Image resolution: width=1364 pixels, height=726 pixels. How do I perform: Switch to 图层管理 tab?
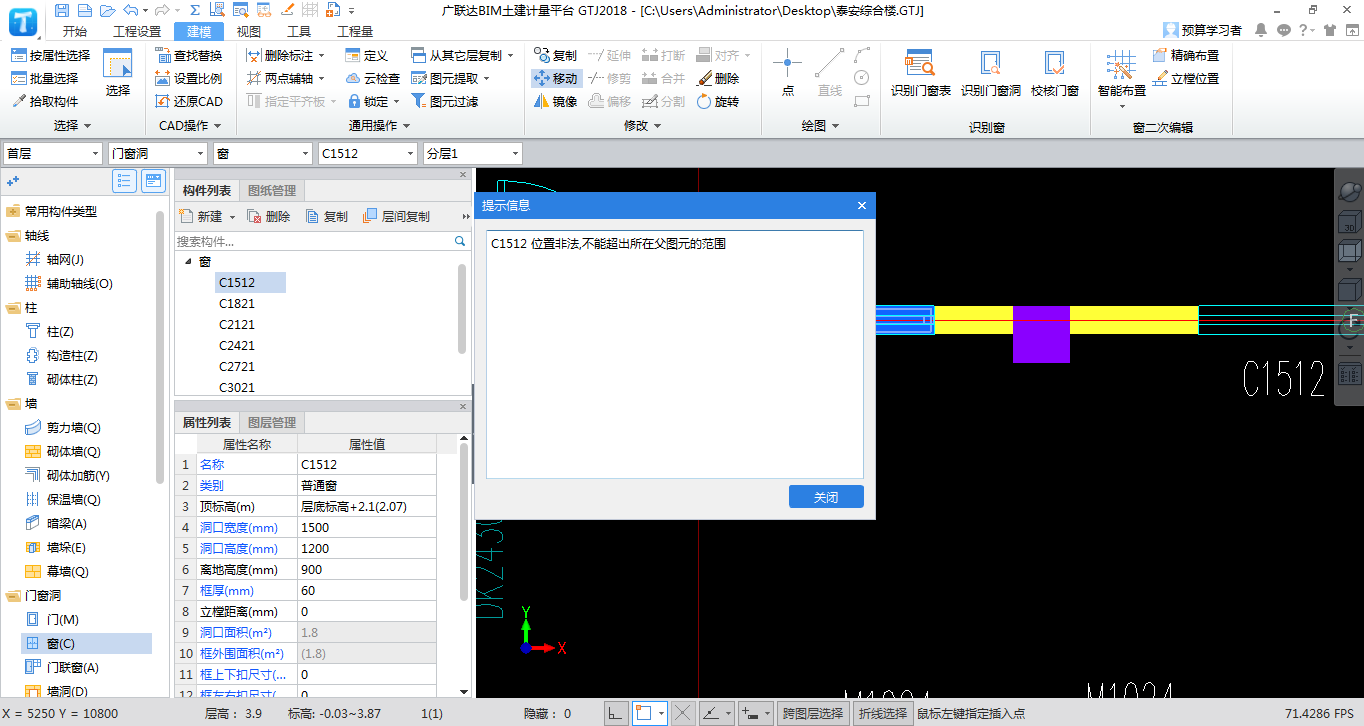pos(272,423)
